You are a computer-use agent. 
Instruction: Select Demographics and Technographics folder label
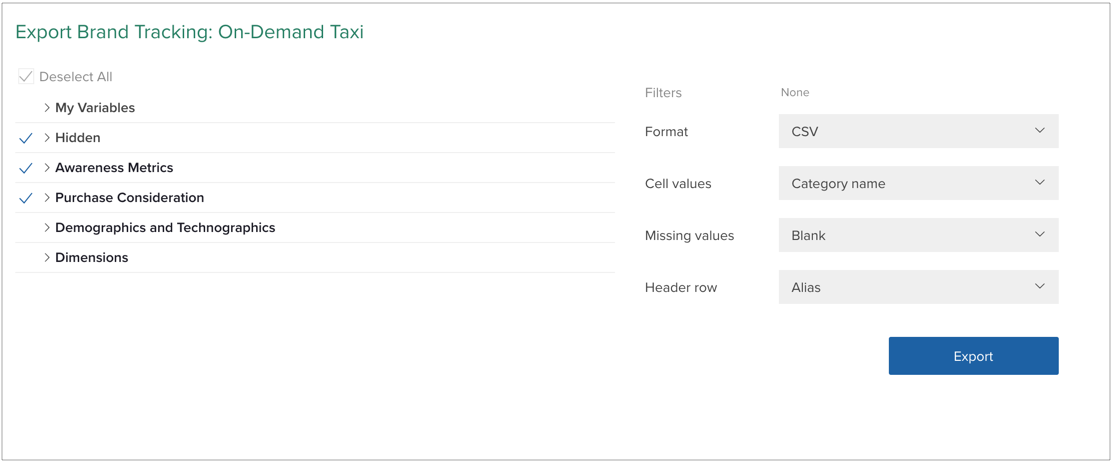click(x=165, y=228)
